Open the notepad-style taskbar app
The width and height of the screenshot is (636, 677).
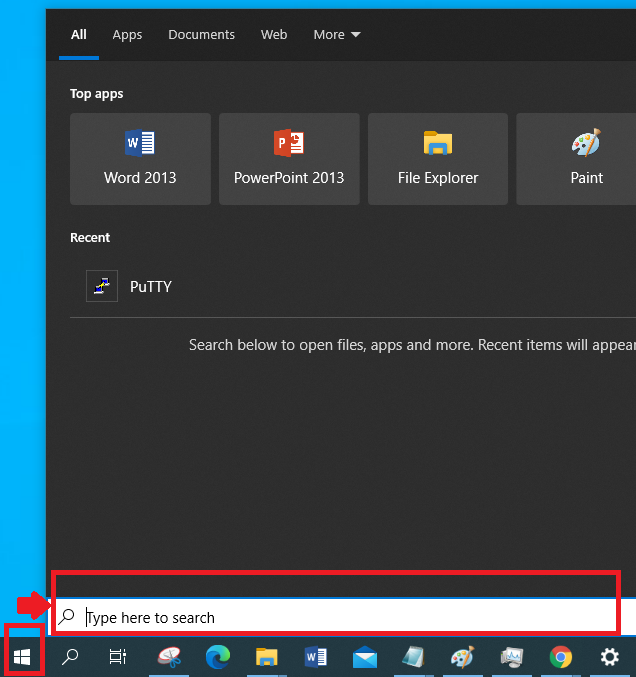414,657
